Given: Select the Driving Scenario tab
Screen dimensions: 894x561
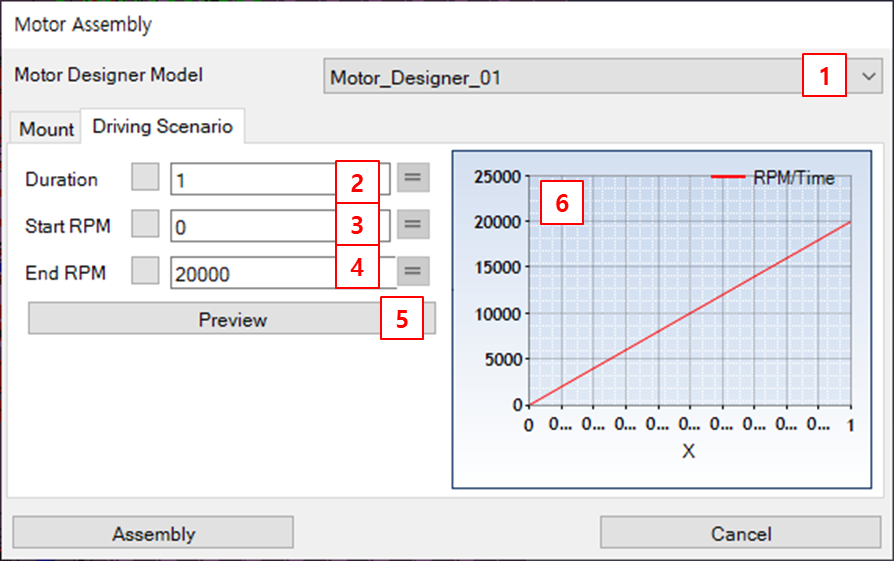Looking at the screenshot, I should click(x=162, y=126).
